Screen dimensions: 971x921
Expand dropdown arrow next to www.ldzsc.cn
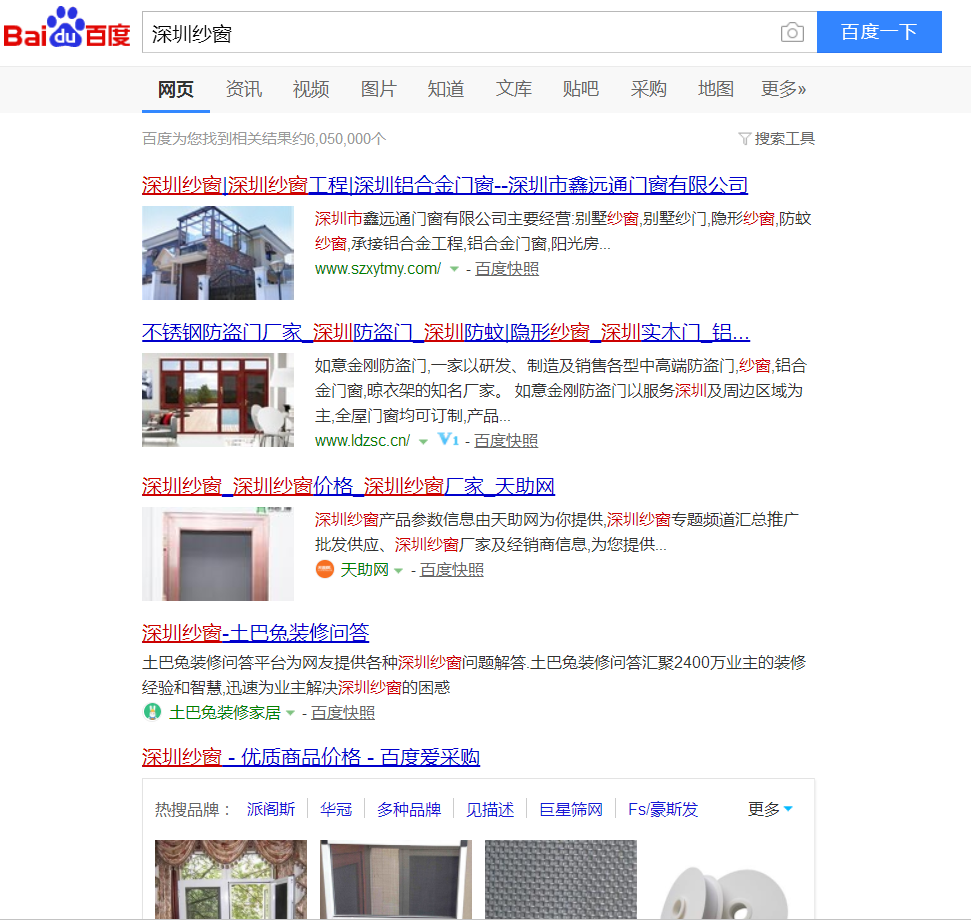423,442
